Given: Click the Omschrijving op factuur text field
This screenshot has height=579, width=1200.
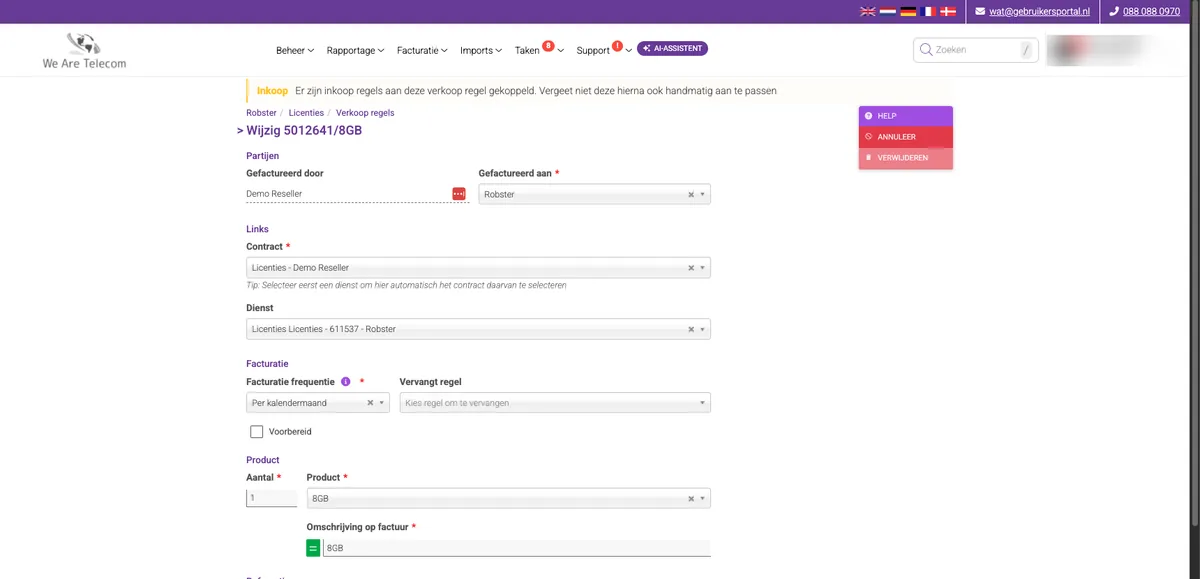Looking at the screenshot, I should click(x=516, y=548).
